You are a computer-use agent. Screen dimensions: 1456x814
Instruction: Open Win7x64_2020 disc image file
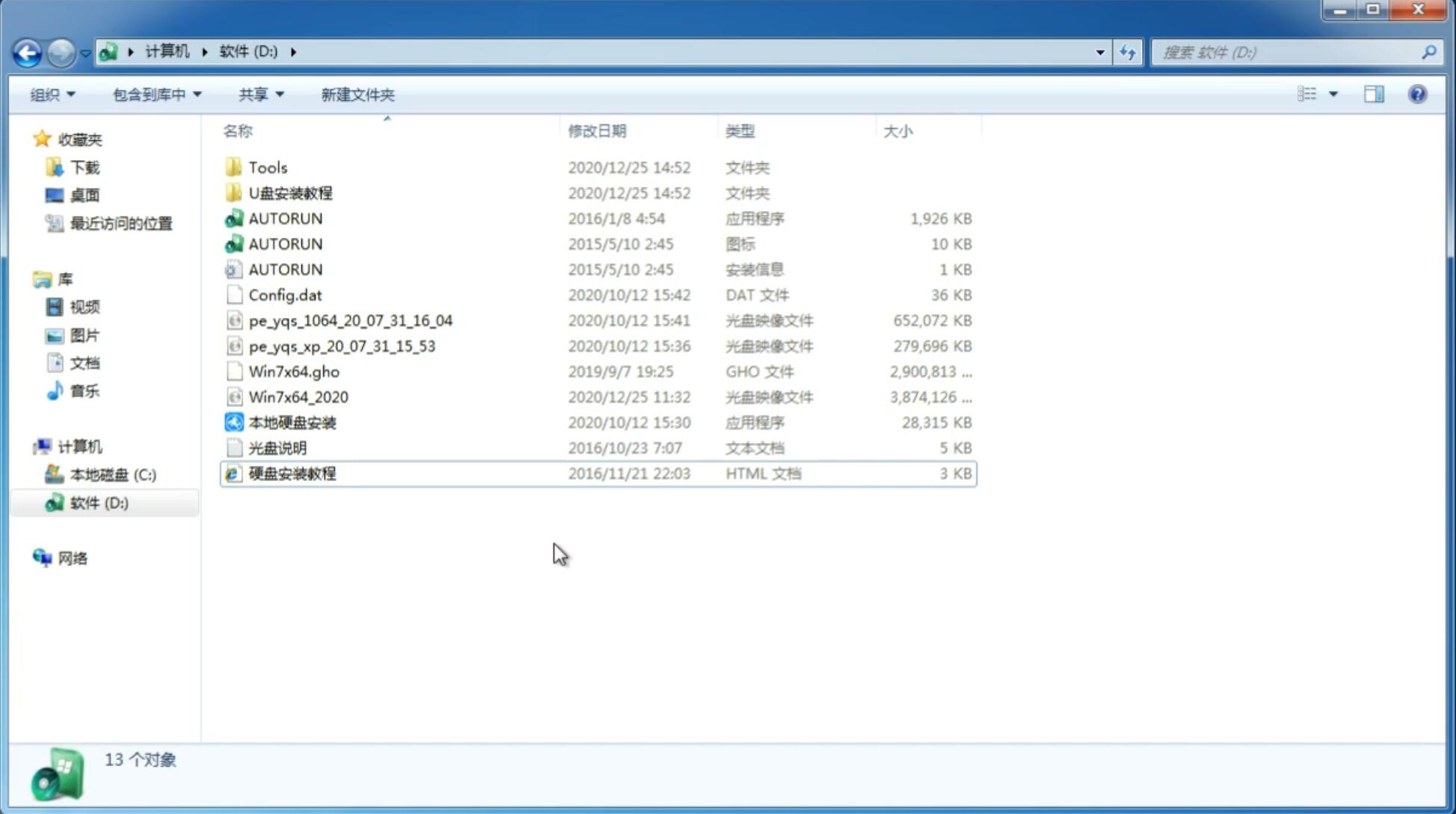(x=298, y=396)
